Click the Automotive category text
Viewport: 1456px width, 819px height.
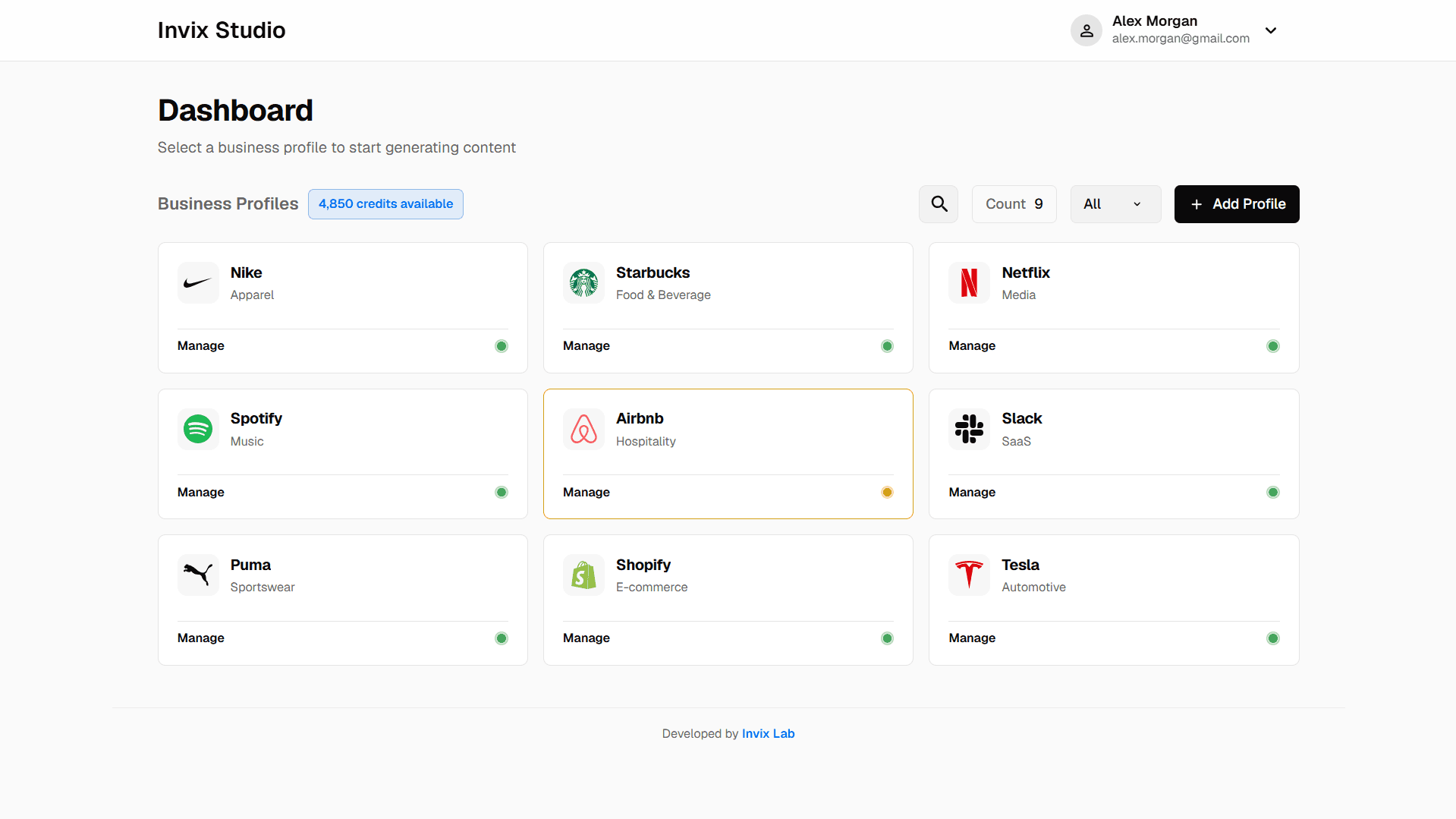1033,587
